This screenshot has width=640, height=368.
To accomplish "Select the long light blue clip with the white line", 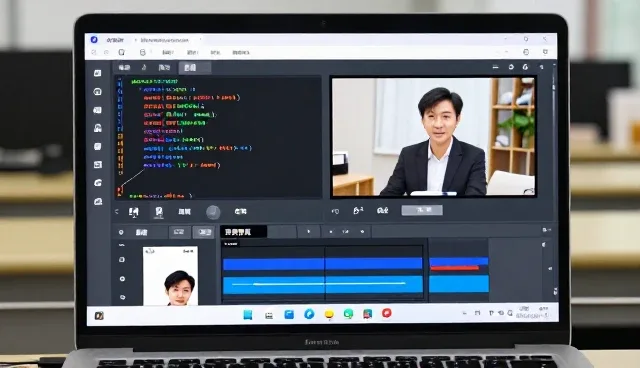I will (322, 285).
